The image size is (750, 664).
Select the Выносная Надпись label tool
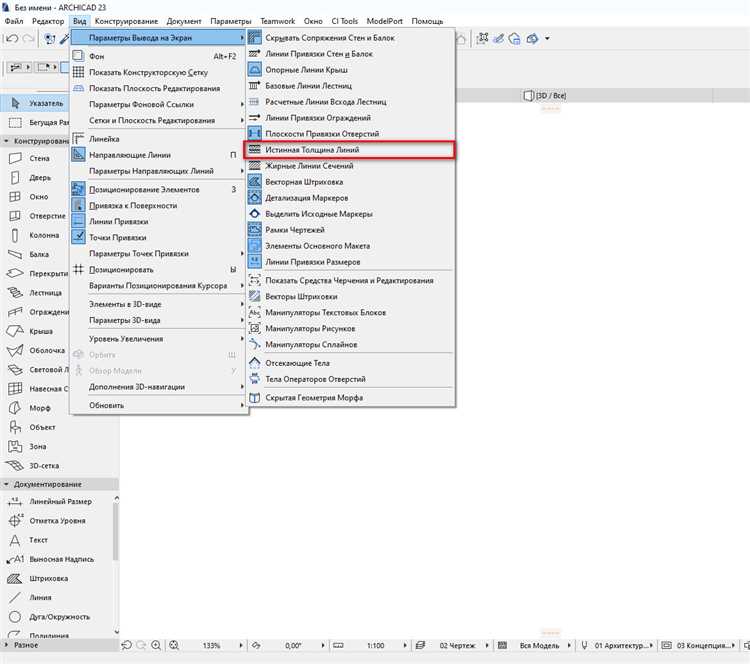click(x=57, y=559)
